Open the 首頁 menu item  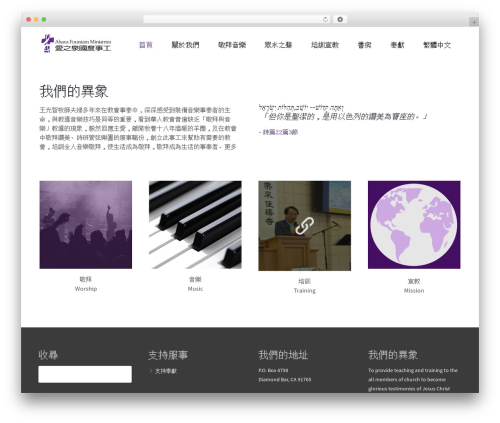(x=146, y=45)
